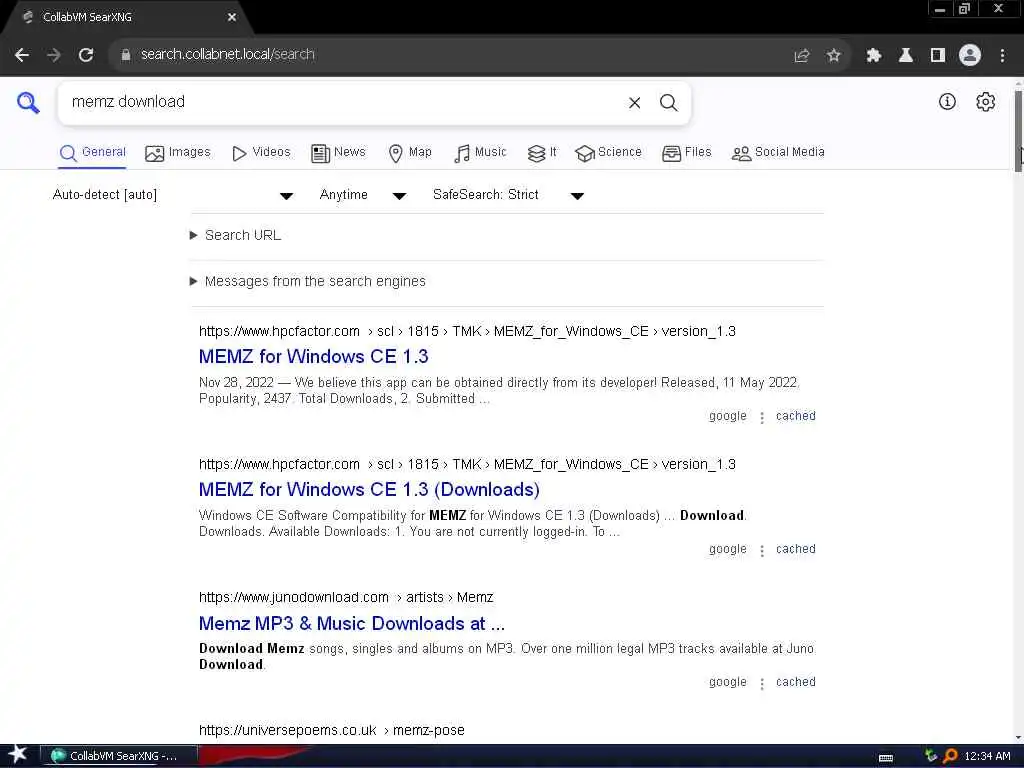This screenshot has width=1024, height=768.
Task: Open the SafeSearch: Strict dropdown
Action: coord(507,195)
